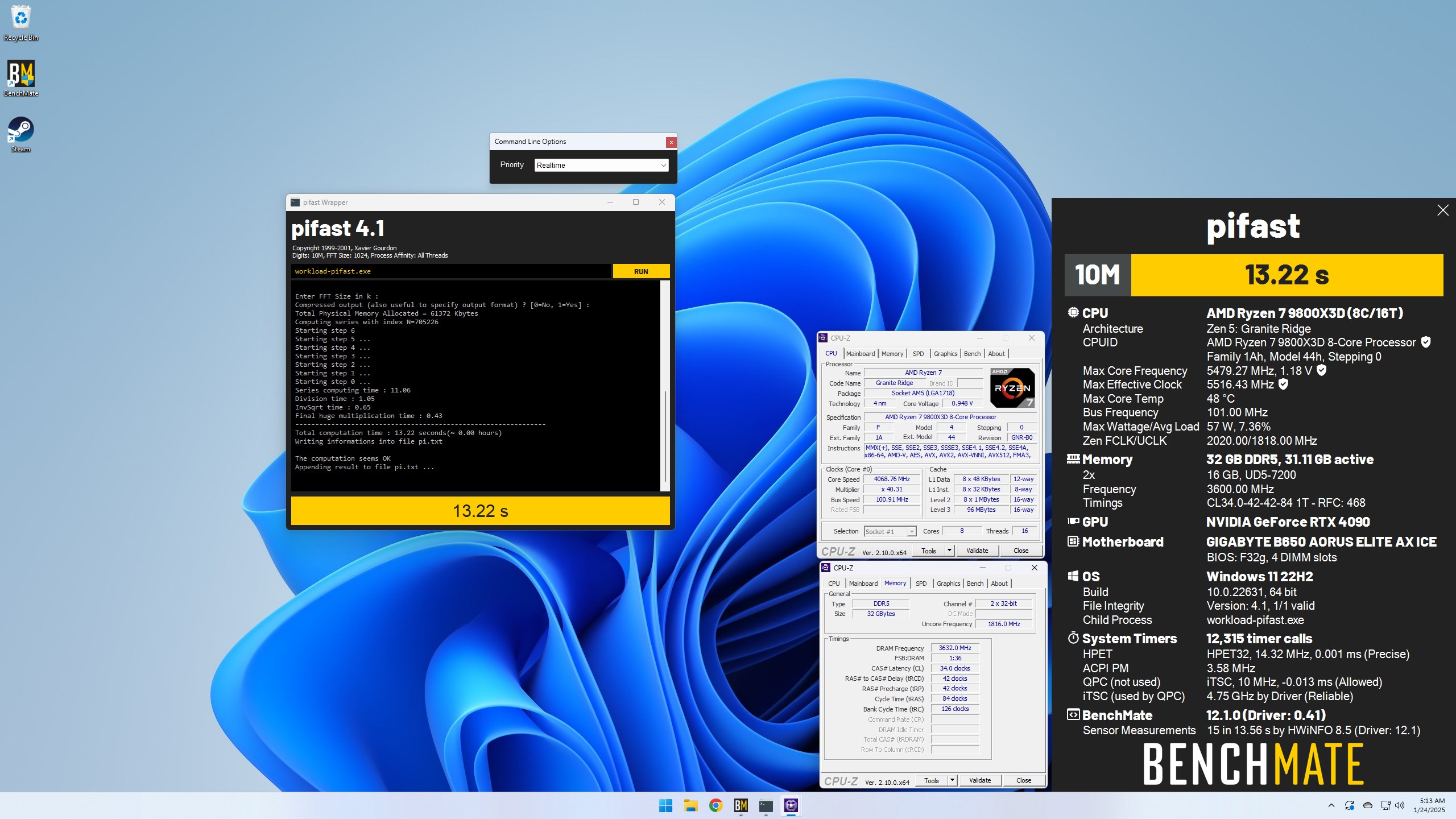
Task: Expand Tools dropdown arrow in lower CPU-Z
Action: coord(952,780)
